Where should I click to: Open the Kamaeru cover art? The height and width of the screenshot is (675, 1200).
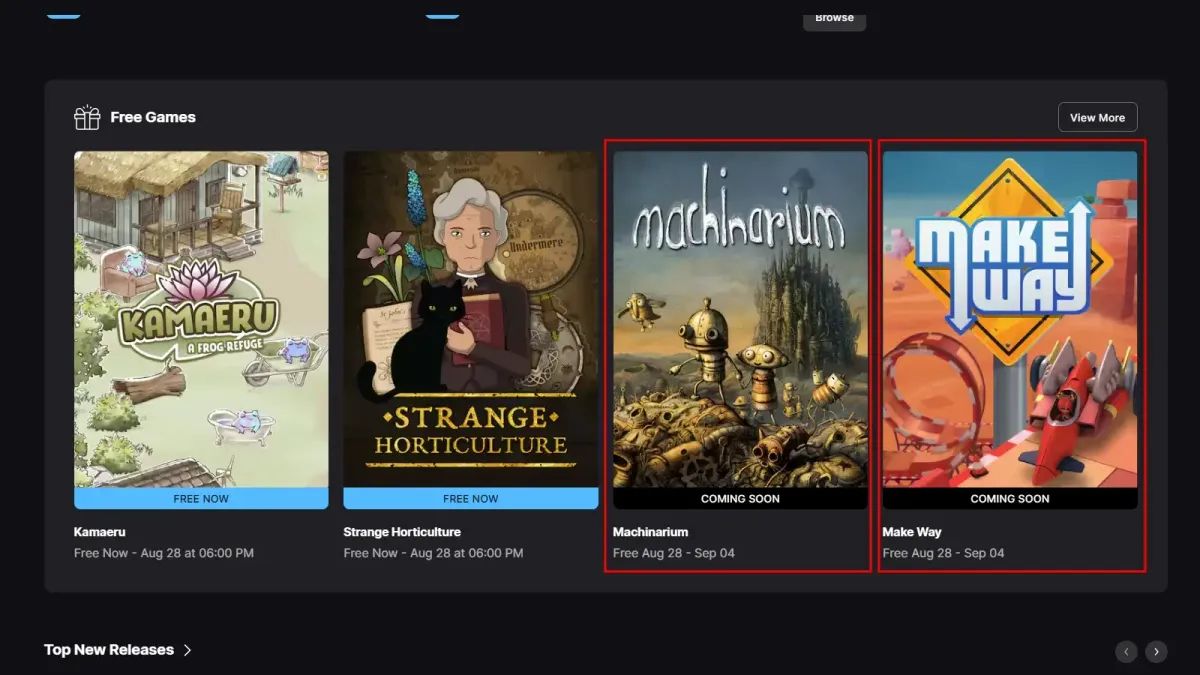tap(201, 319)
